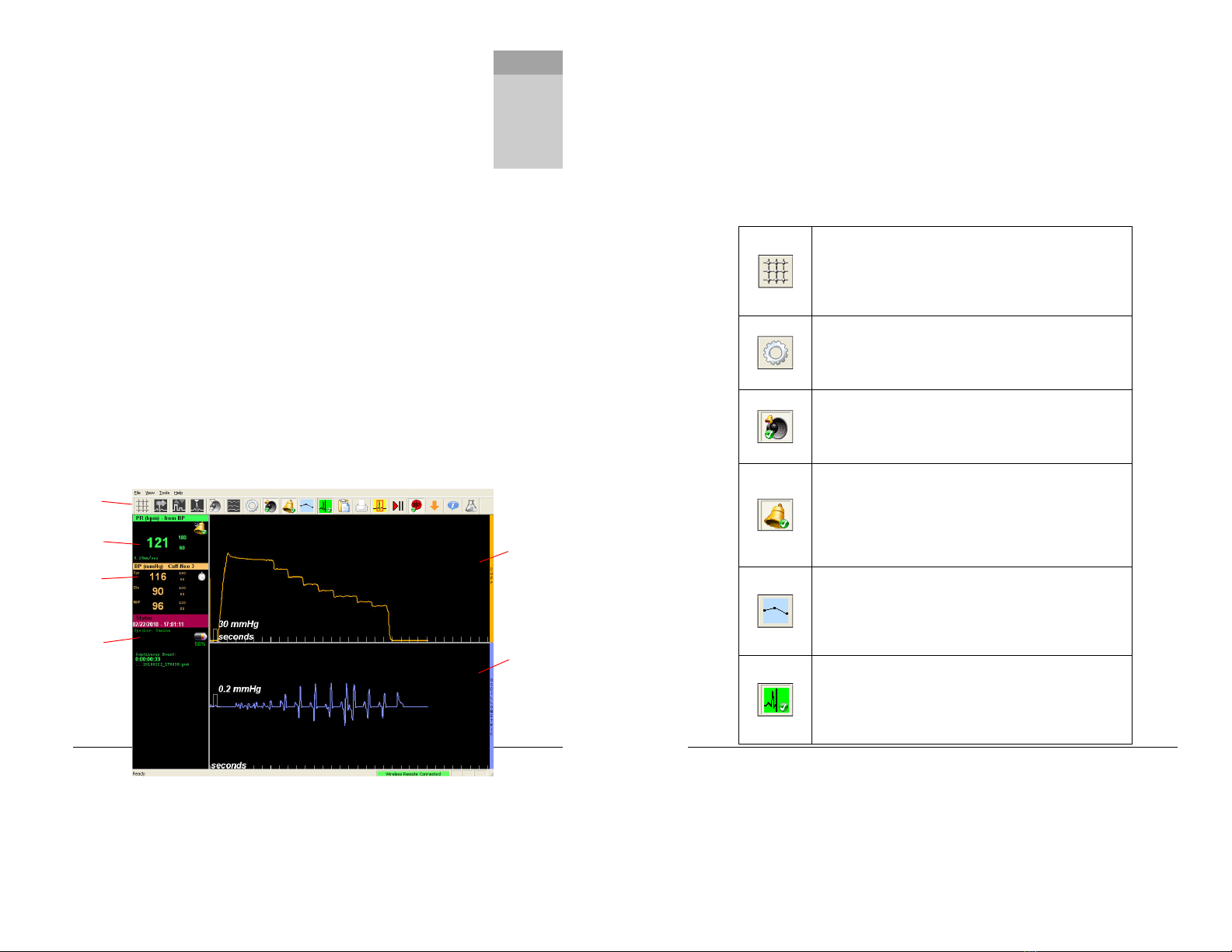
Task: Click the orange CUFF vertical side bar
Action: point(491,578)
